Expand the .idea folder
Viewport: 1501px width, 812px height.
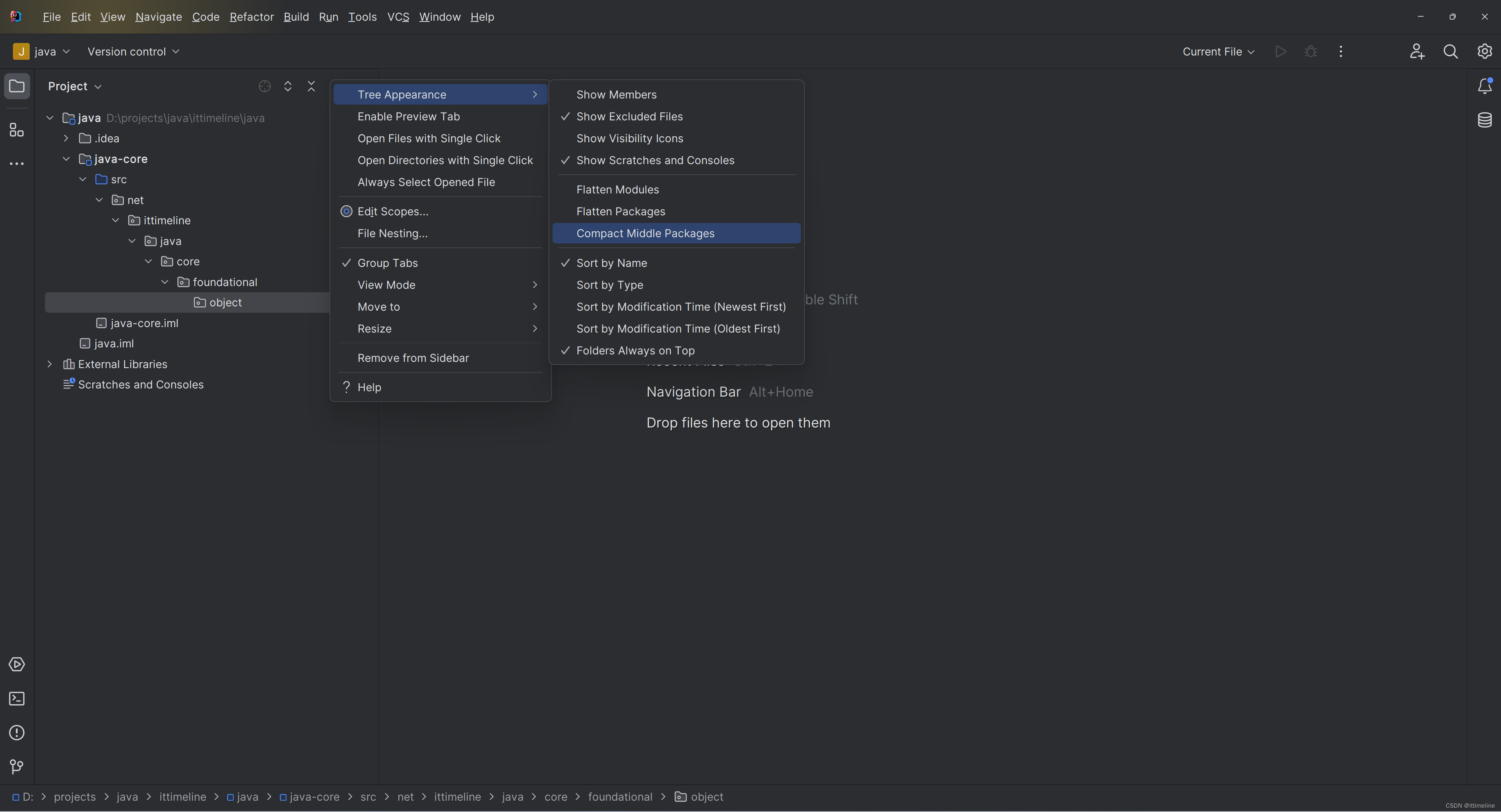pos(66,139)
